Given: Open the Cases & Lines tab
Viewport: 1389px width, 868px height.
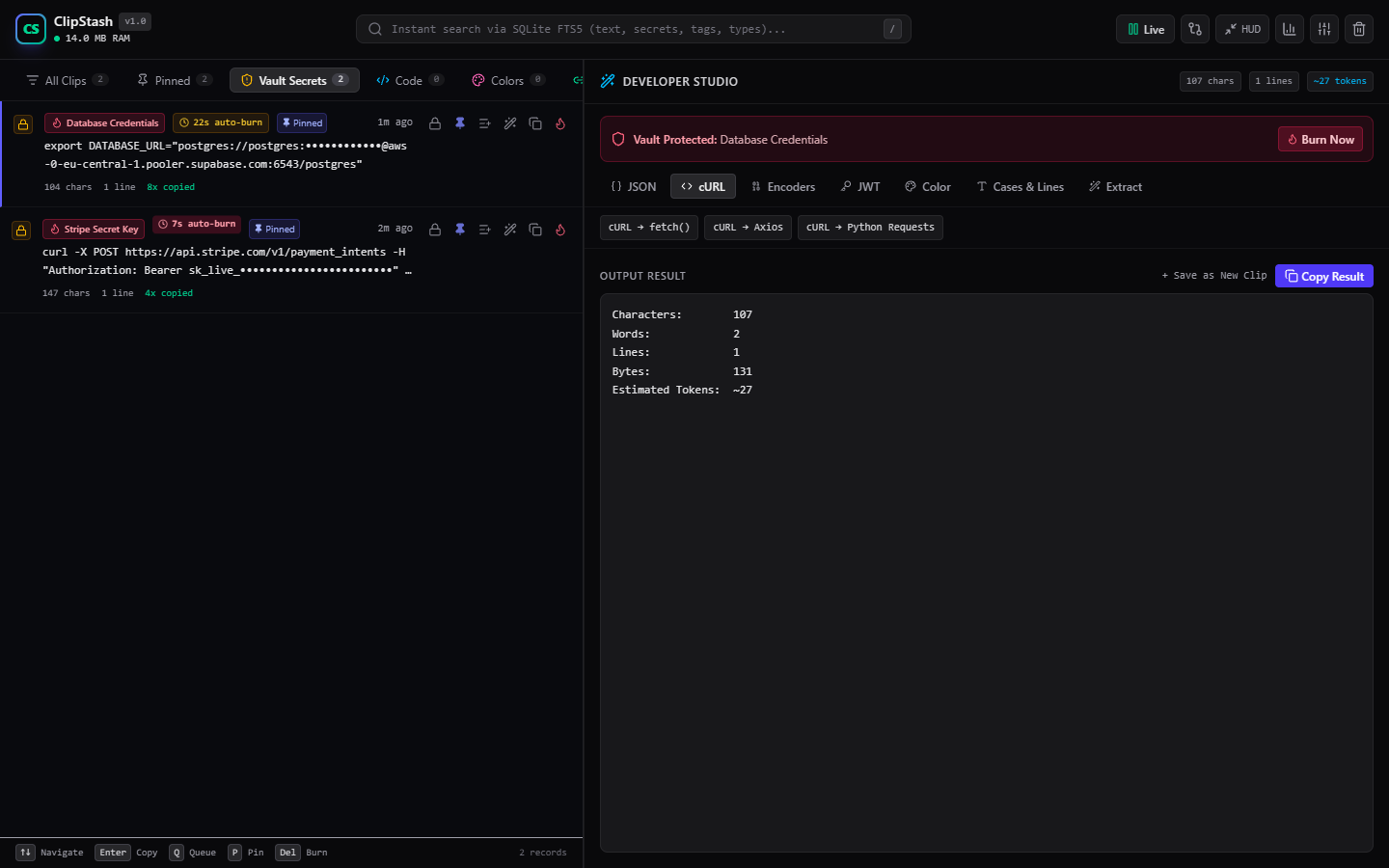Looking at the screenshot, I should [x=1021, y=186].
